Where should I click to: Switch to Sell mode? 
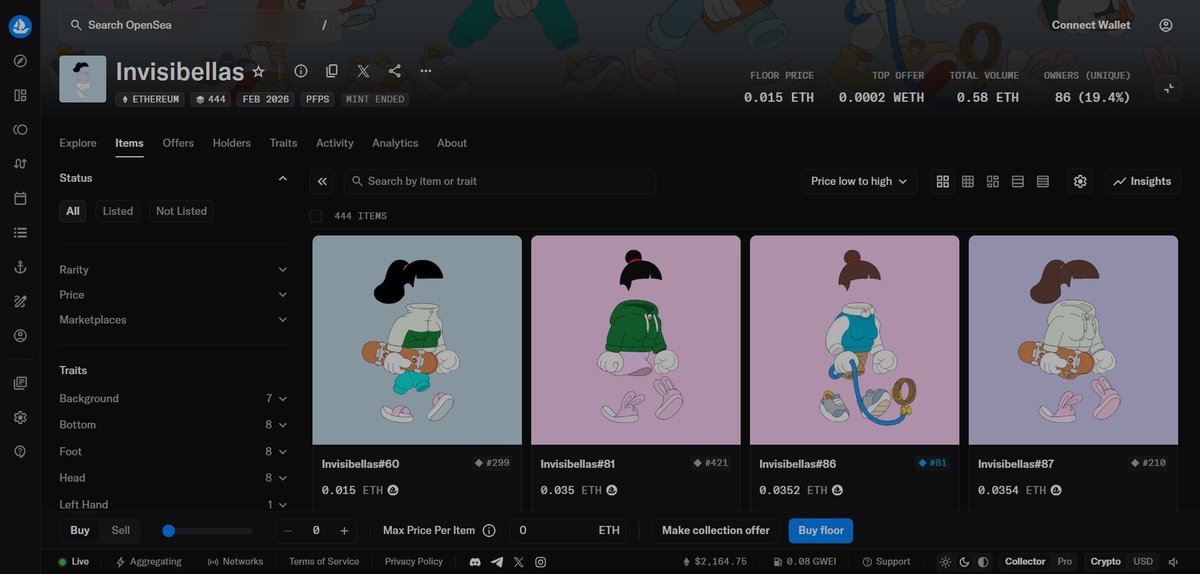pyautogui.click(x=121, y=530)
